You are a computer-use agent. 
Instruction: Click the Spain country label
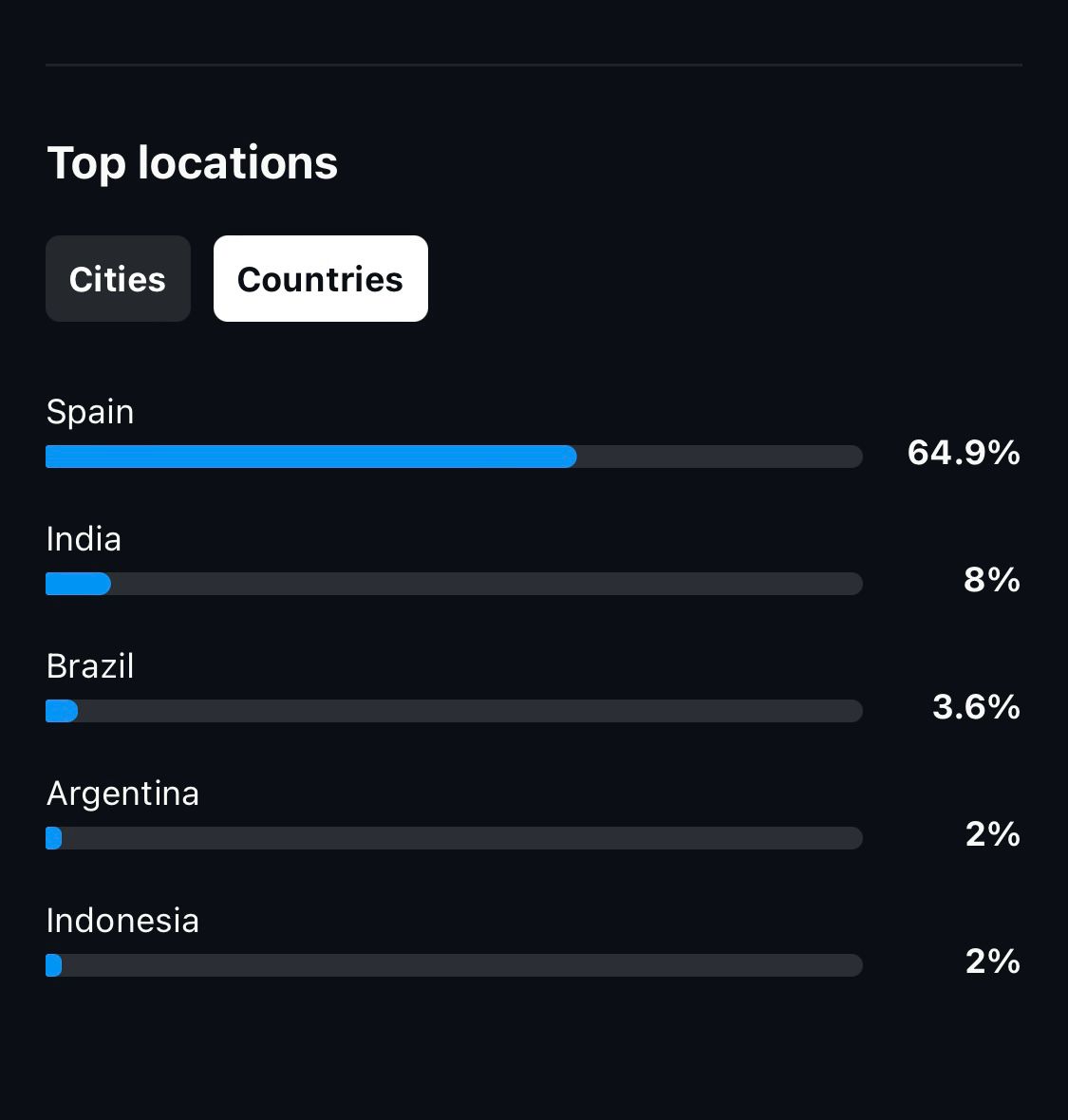click(x=90, y=412)
